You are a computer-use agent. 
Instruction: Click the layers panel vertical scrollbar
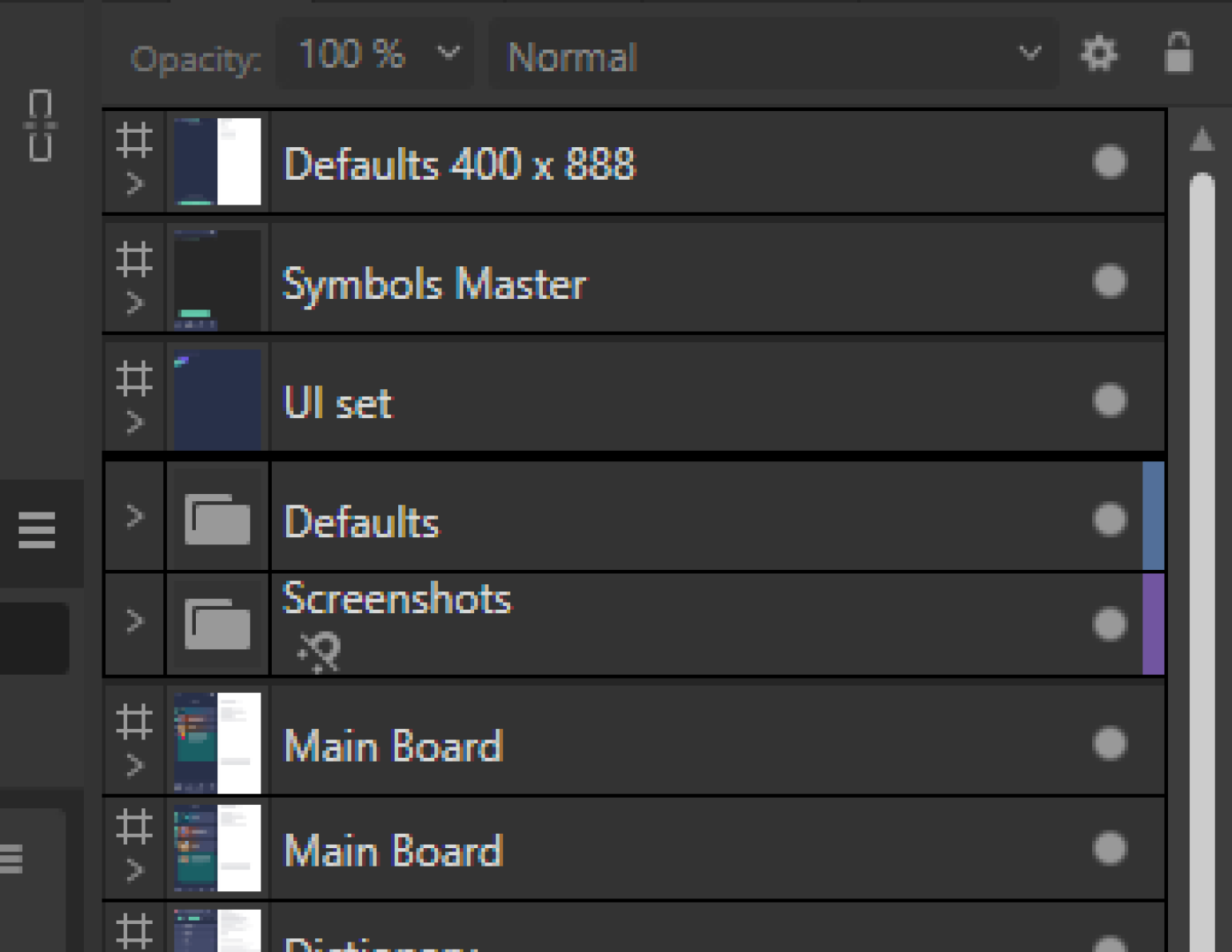point(1202,563)
